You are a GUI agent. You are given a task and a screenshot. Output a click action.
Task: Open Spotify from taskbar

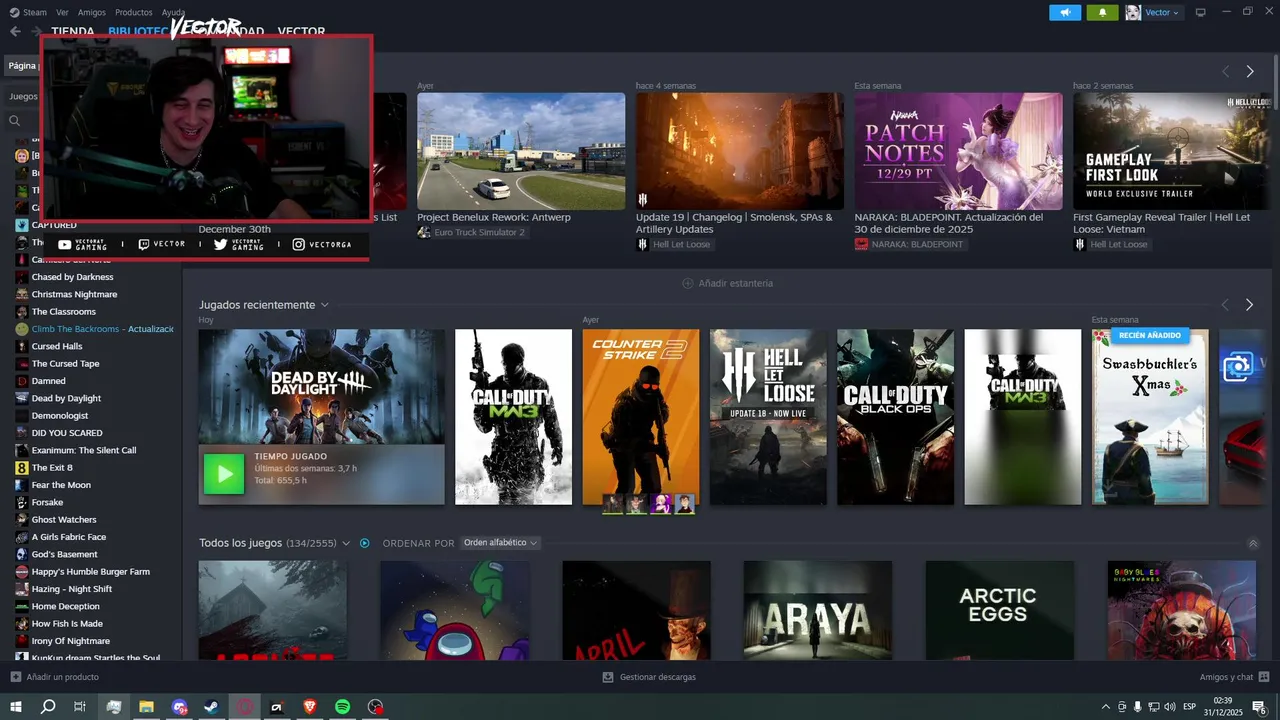343,707
